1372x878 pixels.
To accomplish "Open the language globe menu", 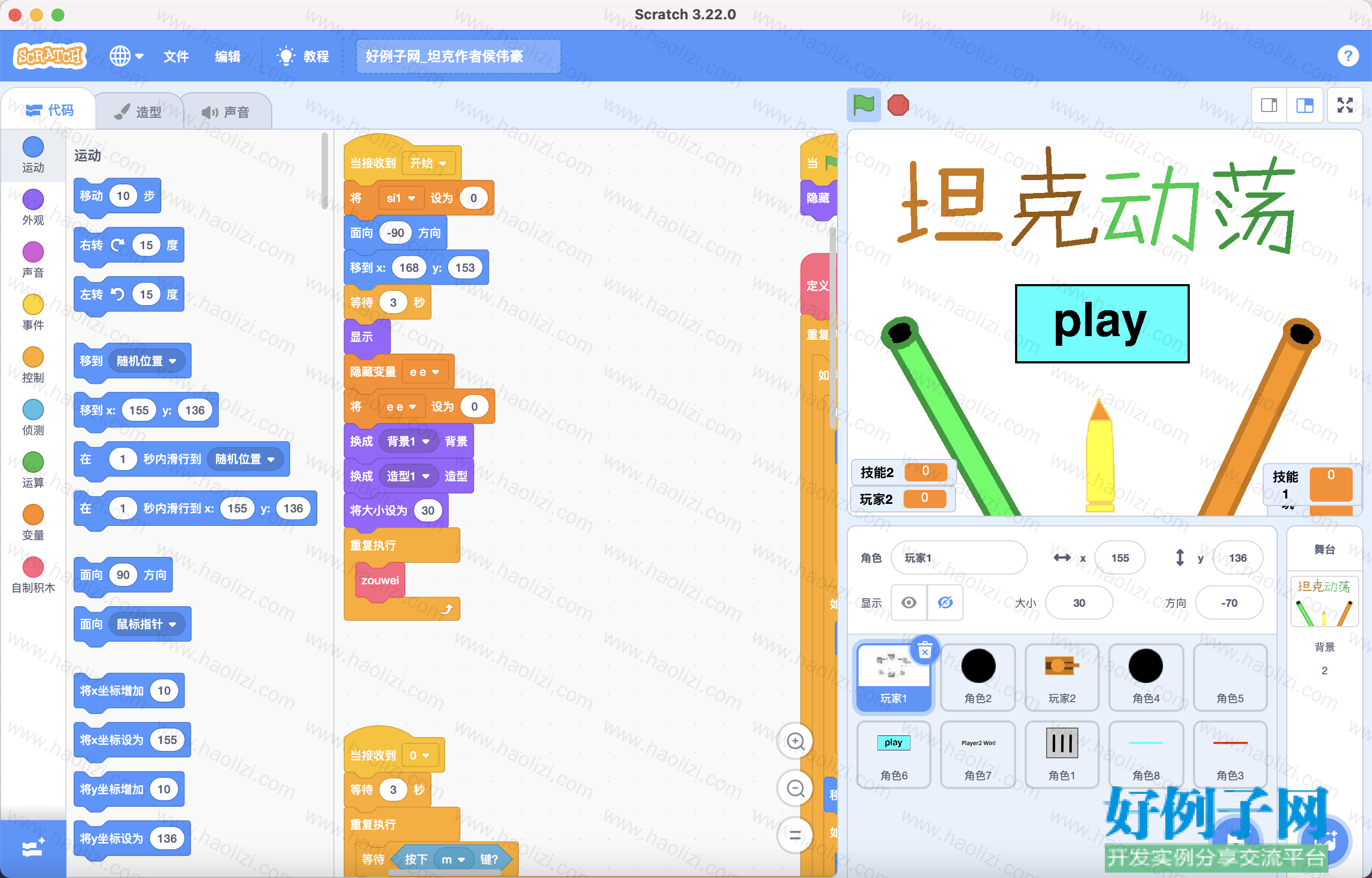I will (x=126, y=56).
